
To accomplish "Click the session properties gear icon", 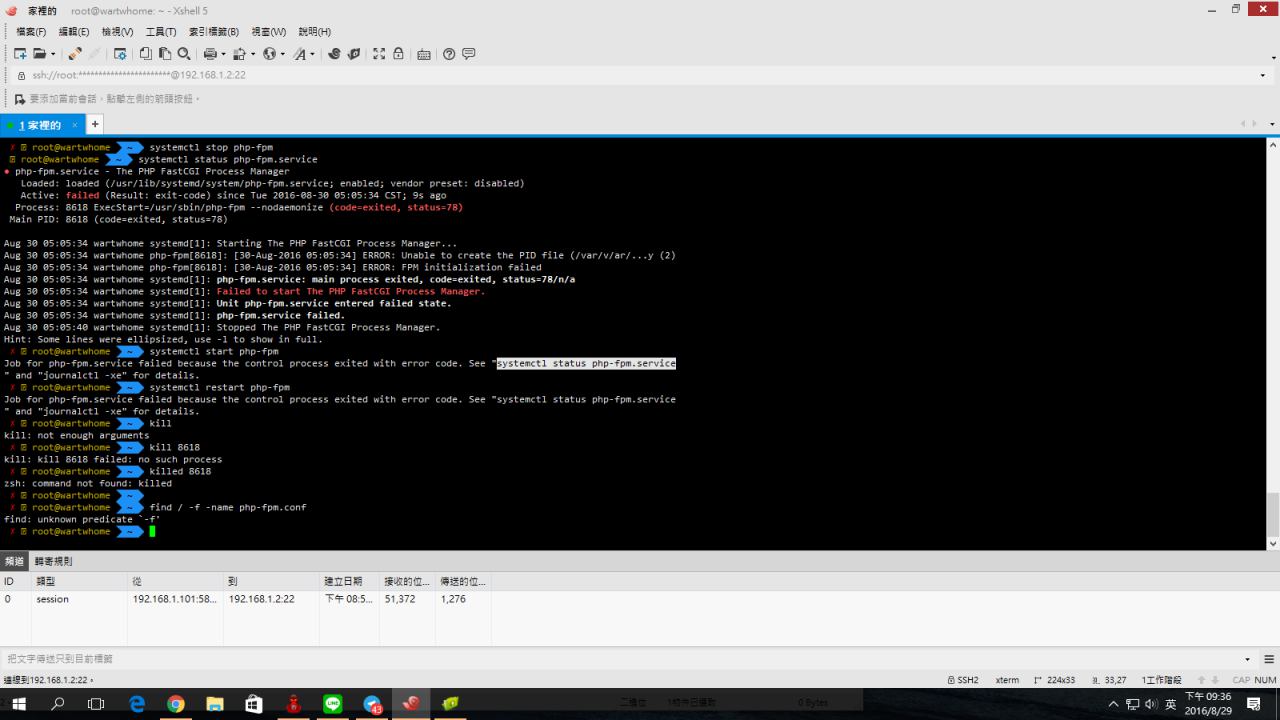I will tap(120, 54).
